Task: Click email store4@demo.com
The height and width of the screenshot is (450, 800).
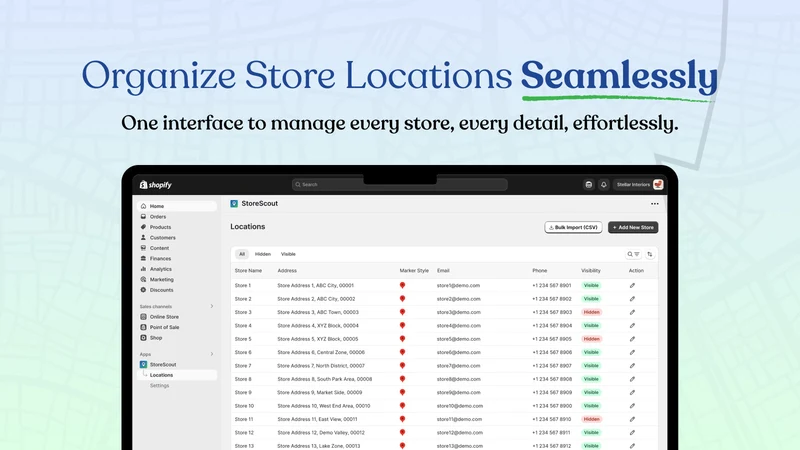Action: point(459,326)
